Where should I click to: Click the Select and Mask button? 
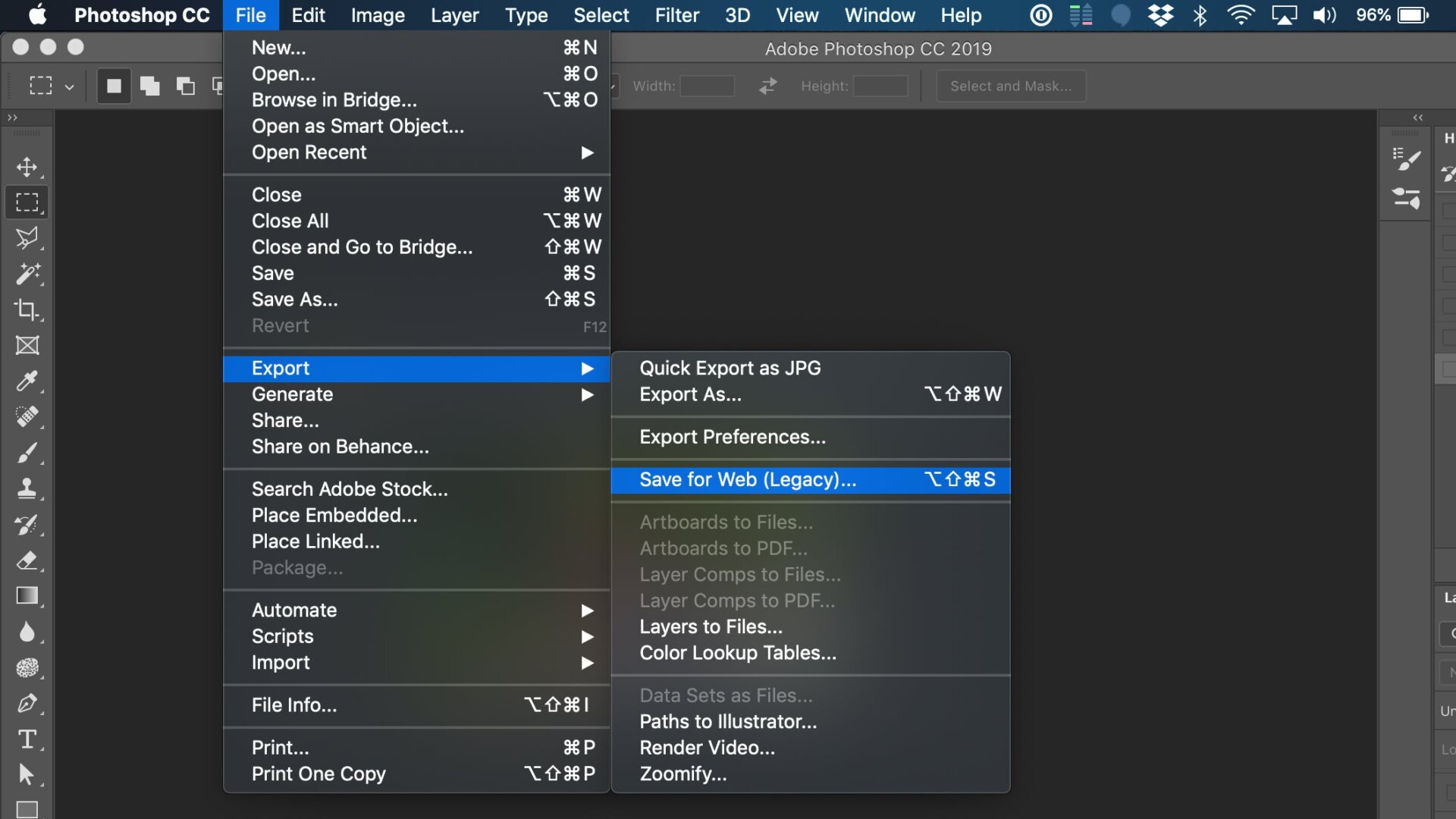(x=1011, y=86)
